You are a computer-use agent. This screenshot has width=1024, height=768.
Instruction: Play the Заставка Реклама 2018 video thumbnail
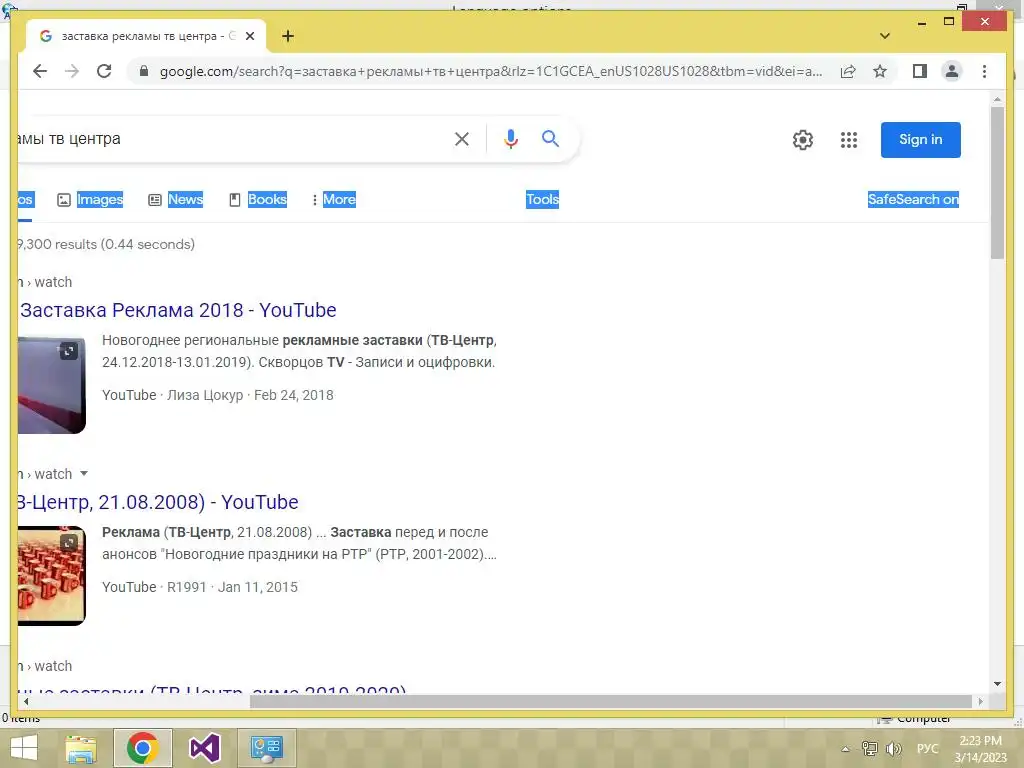pyautogui.click(x=52, y=385)
